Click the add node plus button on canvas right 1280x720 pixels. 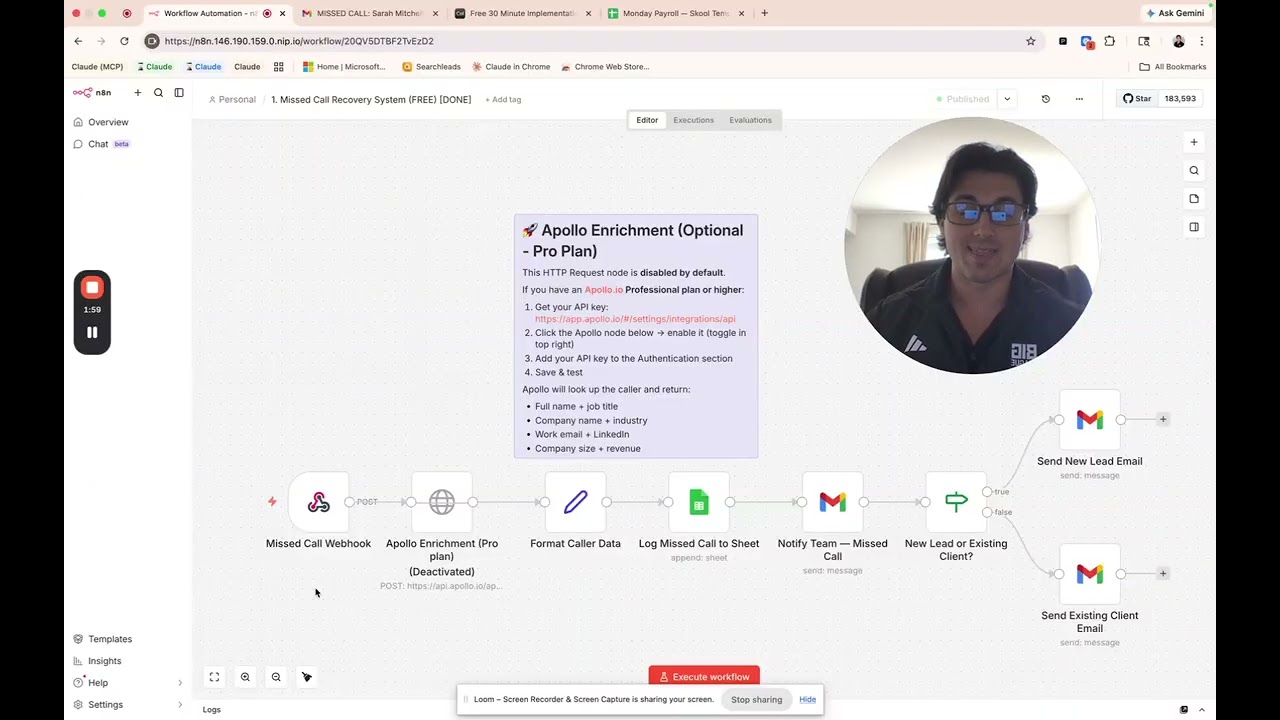pyautogui.click(x=1194, y=142)
